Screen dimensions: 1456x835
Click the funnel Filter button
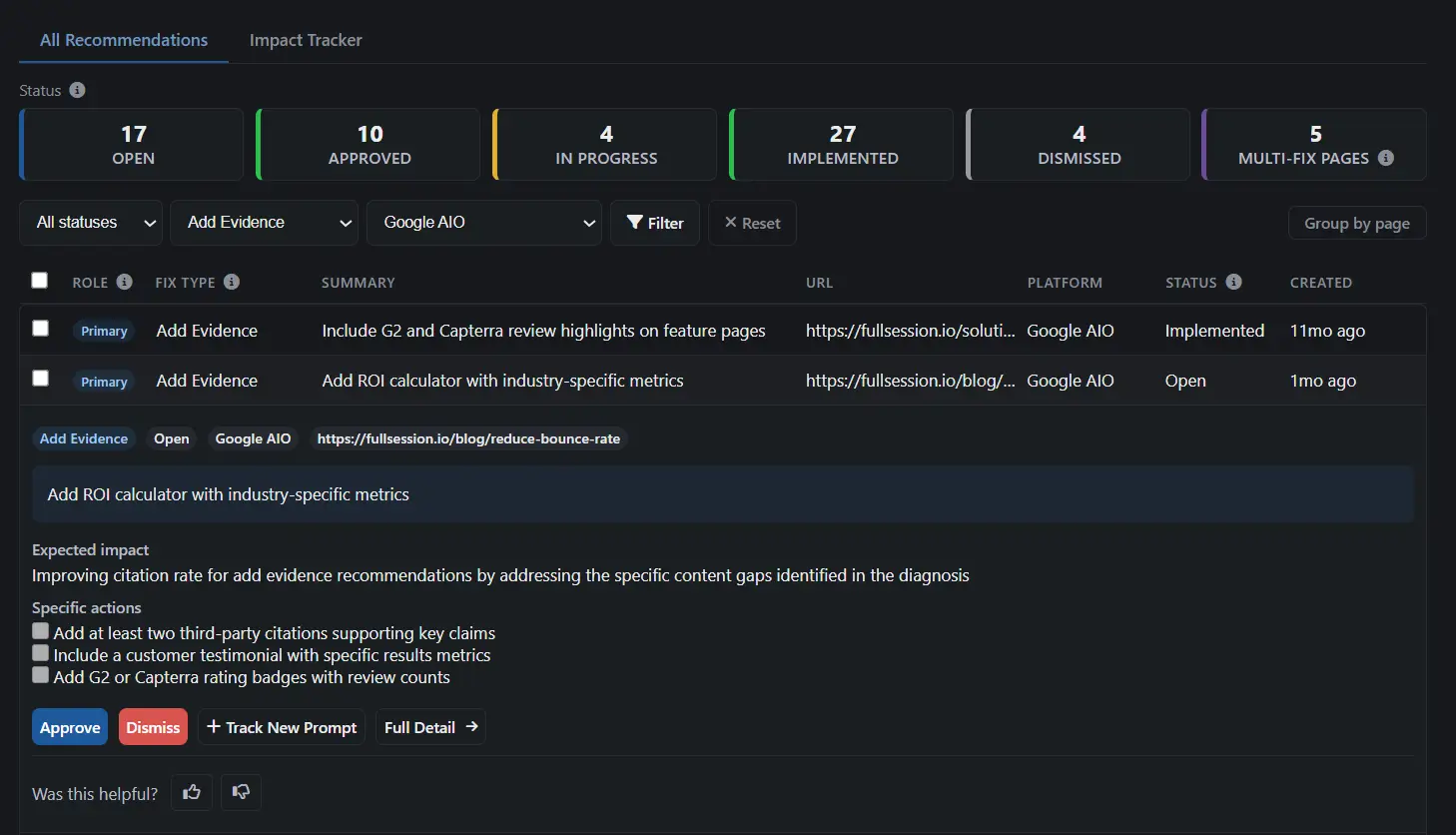[x=655, y=223]
